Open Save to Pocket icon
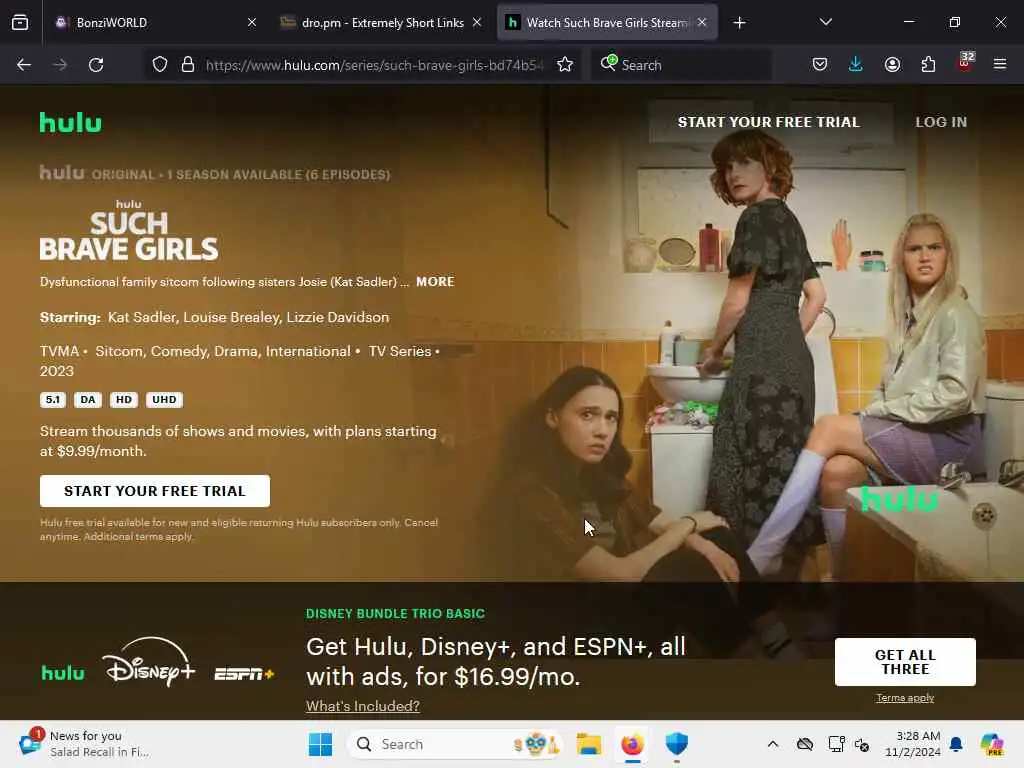Viewport: 1024px width, 768px height. (820, 64)
